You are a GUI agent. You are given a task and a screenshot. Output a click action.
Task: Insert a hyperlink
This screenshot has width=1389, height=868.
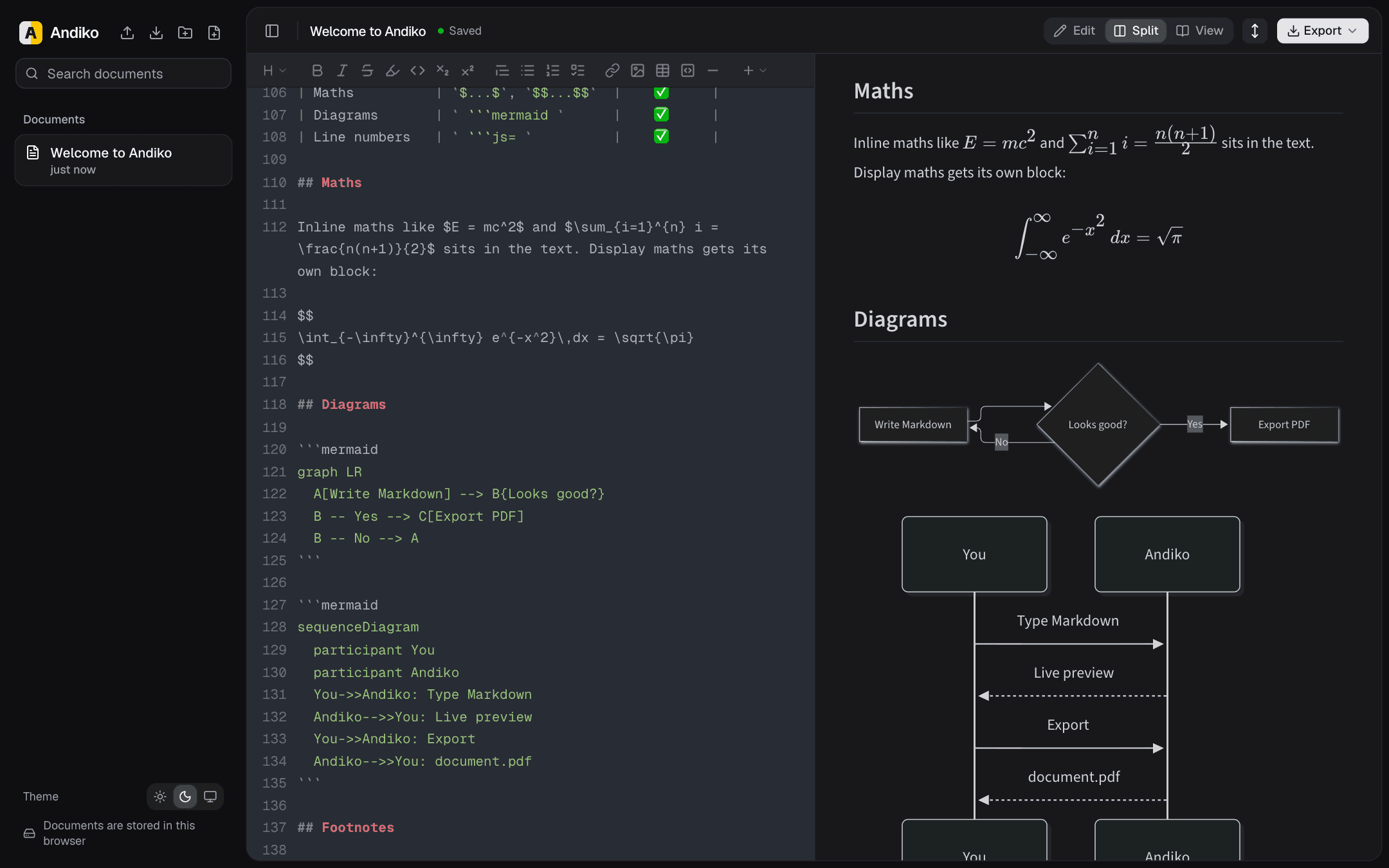(x=612, y=71)
